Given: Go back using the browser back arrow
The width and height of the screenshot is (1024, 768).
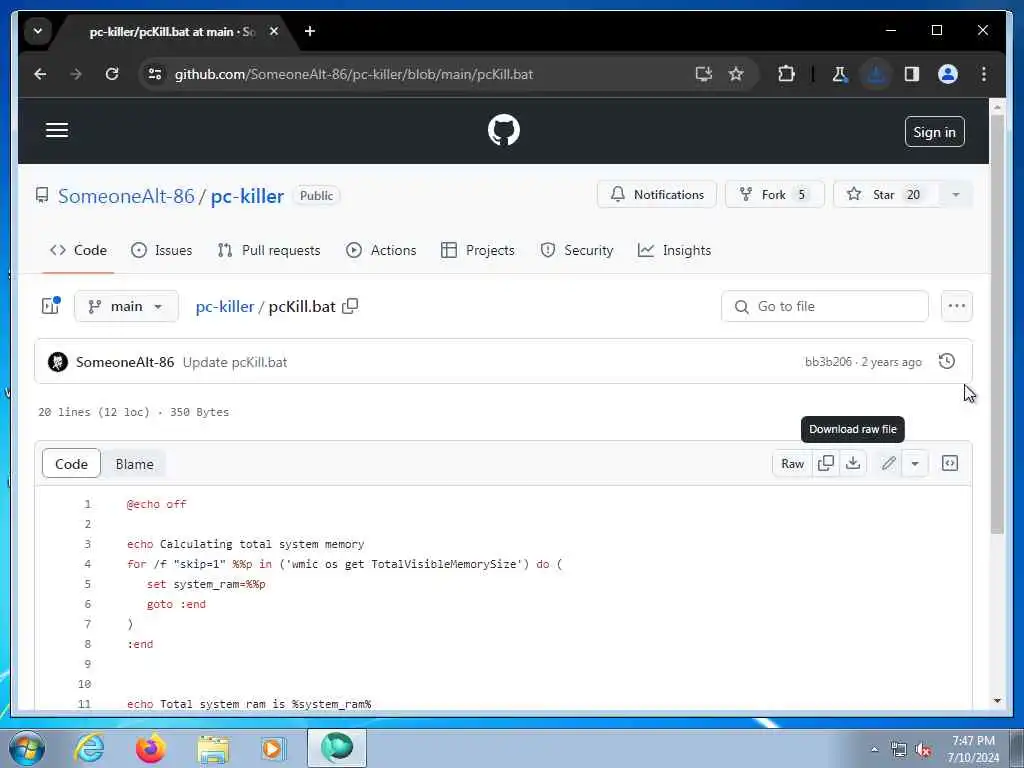Looking at the screenshot, I should pos(40,74).
